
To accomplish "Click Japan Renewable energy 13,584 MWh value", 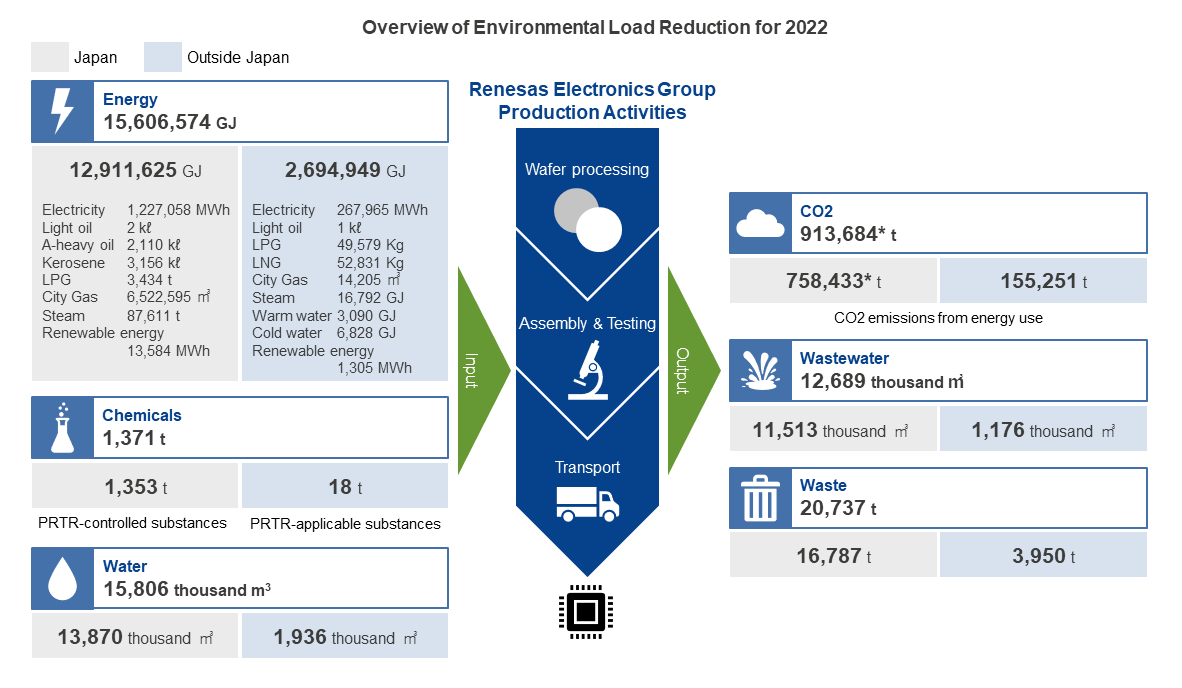I will pyautogui.click(x=168, y=351).
